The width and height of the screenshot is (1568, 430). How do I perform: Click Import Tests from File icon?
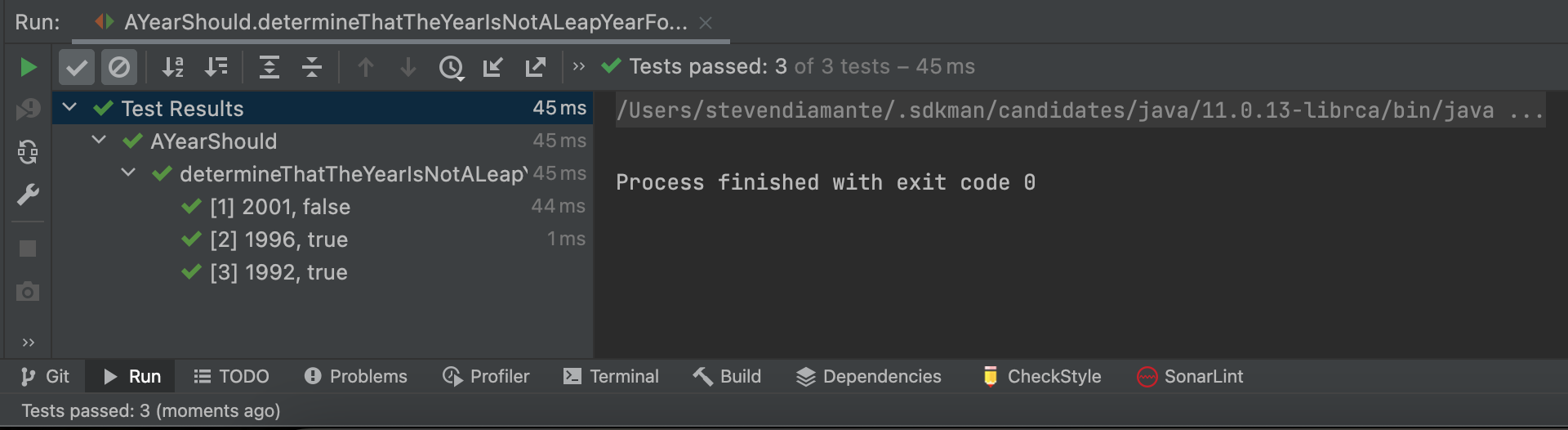492,67
